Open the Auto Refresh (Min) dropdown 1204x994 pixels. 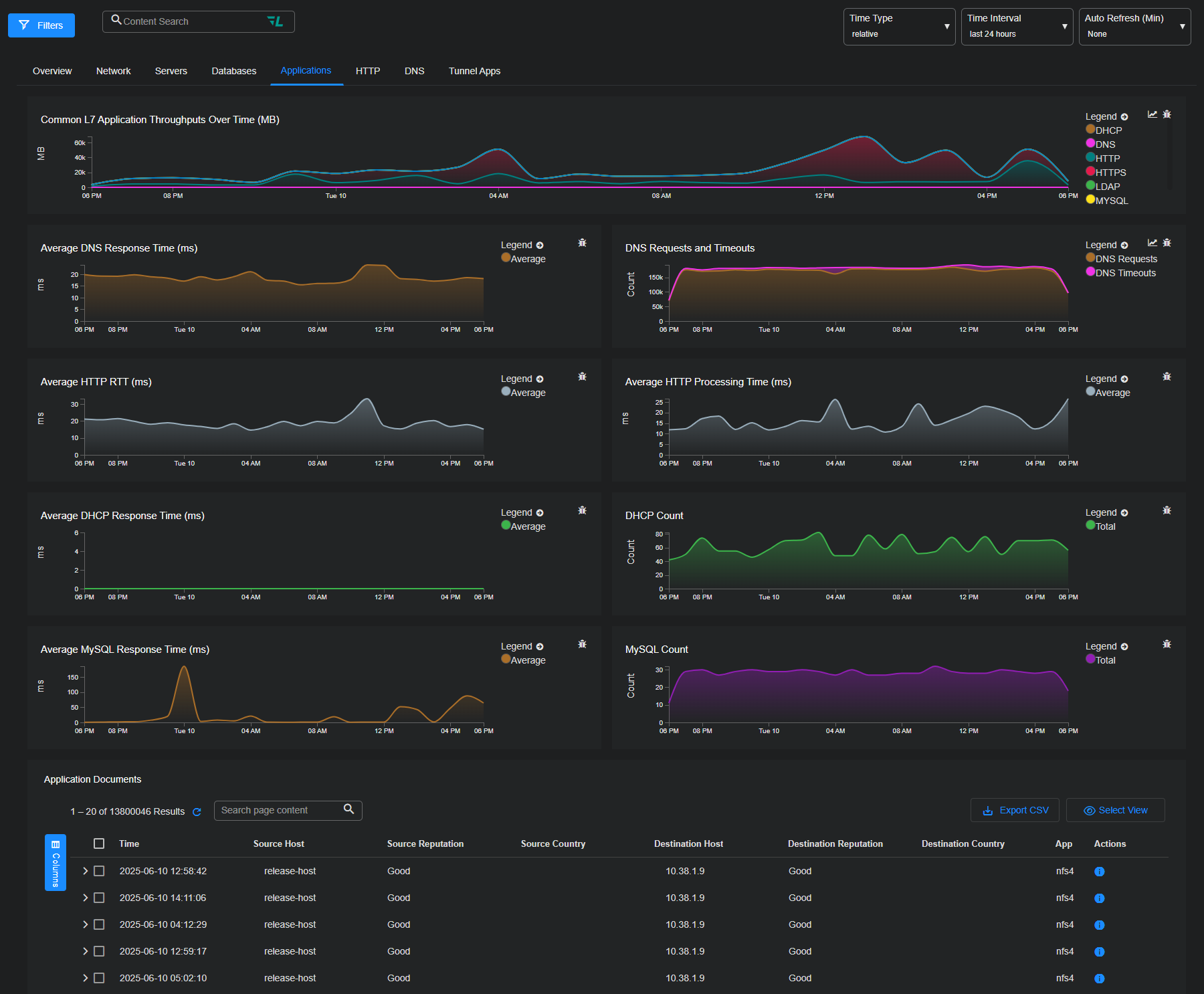(1134, 27)
